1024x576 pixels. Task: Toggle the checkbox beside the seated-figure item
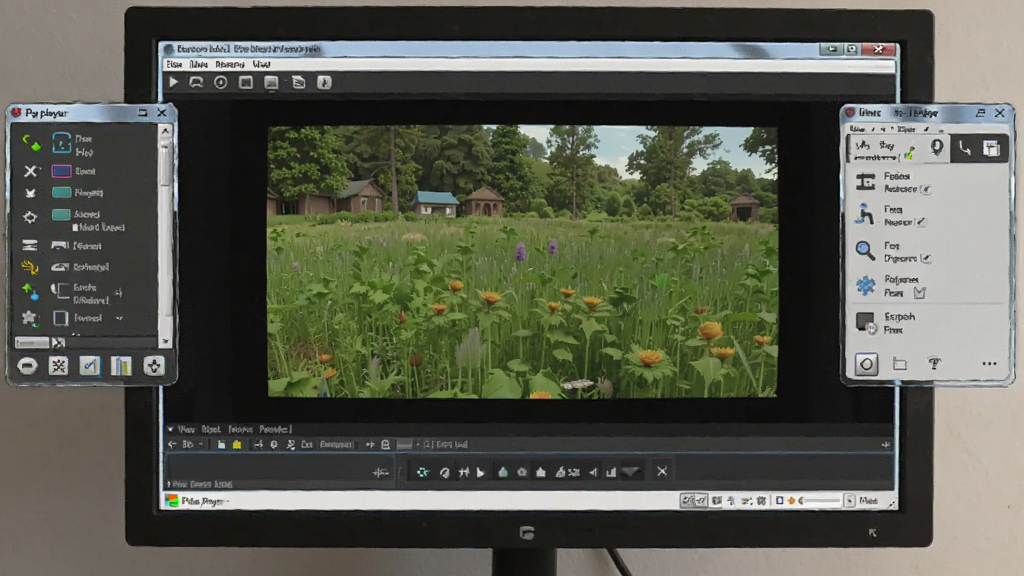[921, 222]
